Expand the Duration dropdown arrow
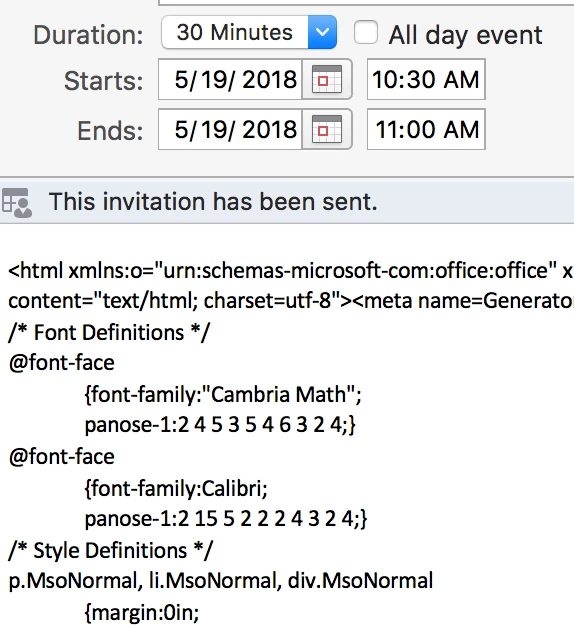Image resolution: width=574 pixels, height=630 pixels. pos(322,32)
